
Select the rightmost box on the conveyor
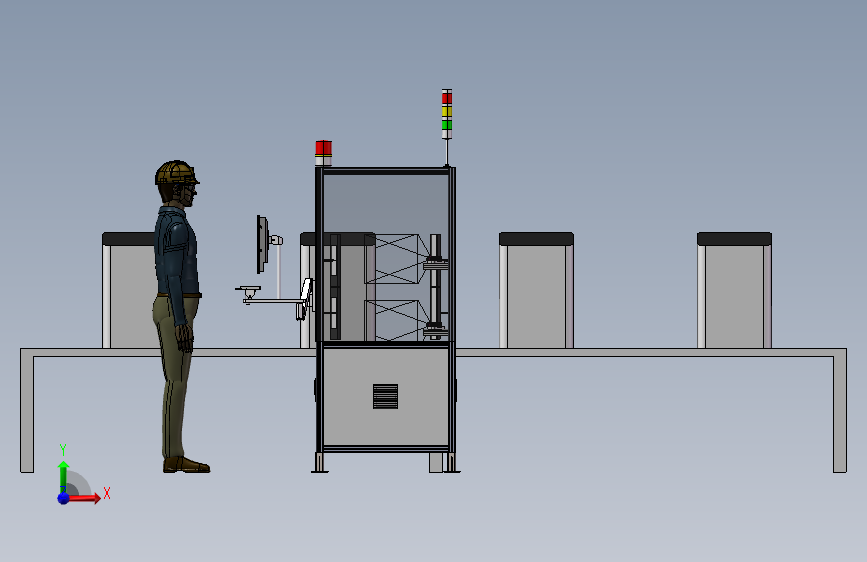pyautogui.click(x=734, y=290)
